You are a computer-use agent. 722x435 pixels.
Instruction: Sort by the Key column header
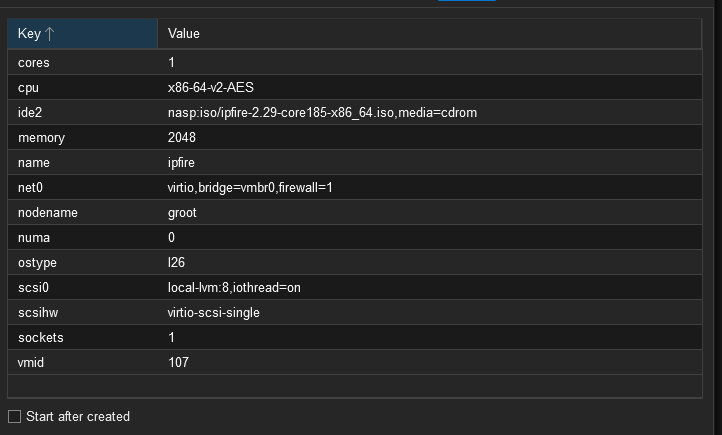coord(82,34)
